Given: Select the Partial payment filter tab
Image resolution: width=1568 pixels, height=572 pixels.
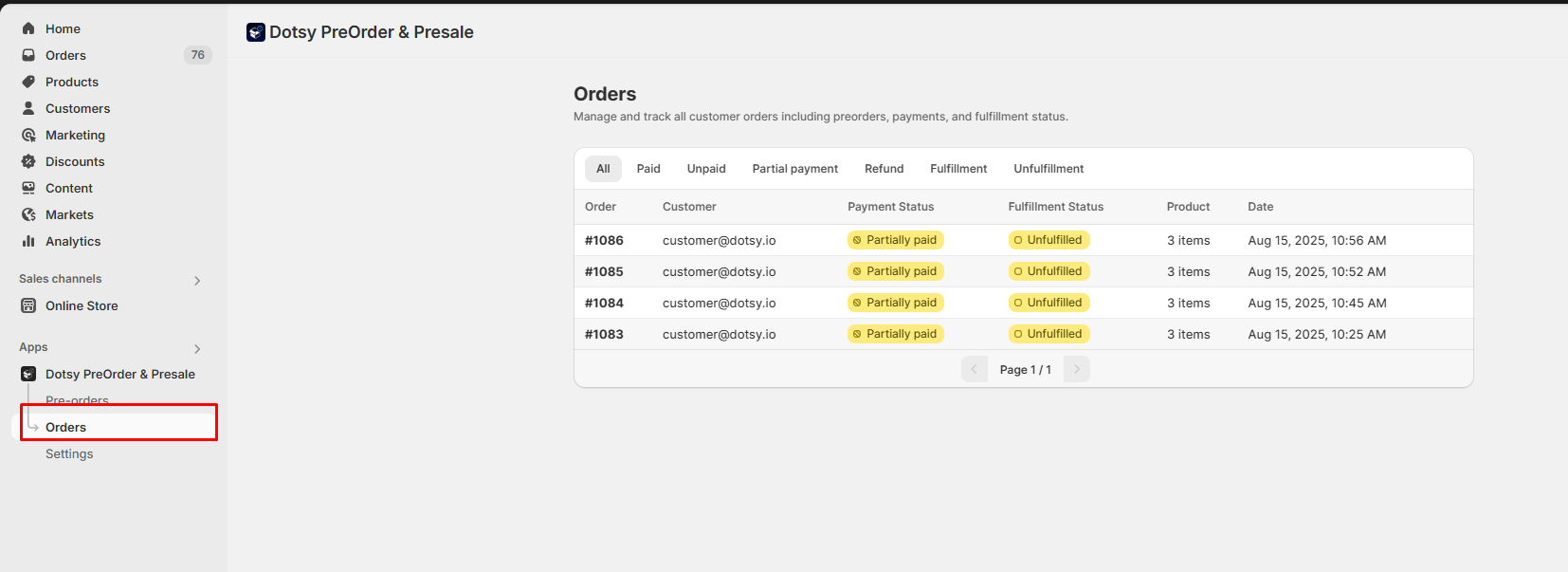Looking at the screenshot, I should point(794,169).
